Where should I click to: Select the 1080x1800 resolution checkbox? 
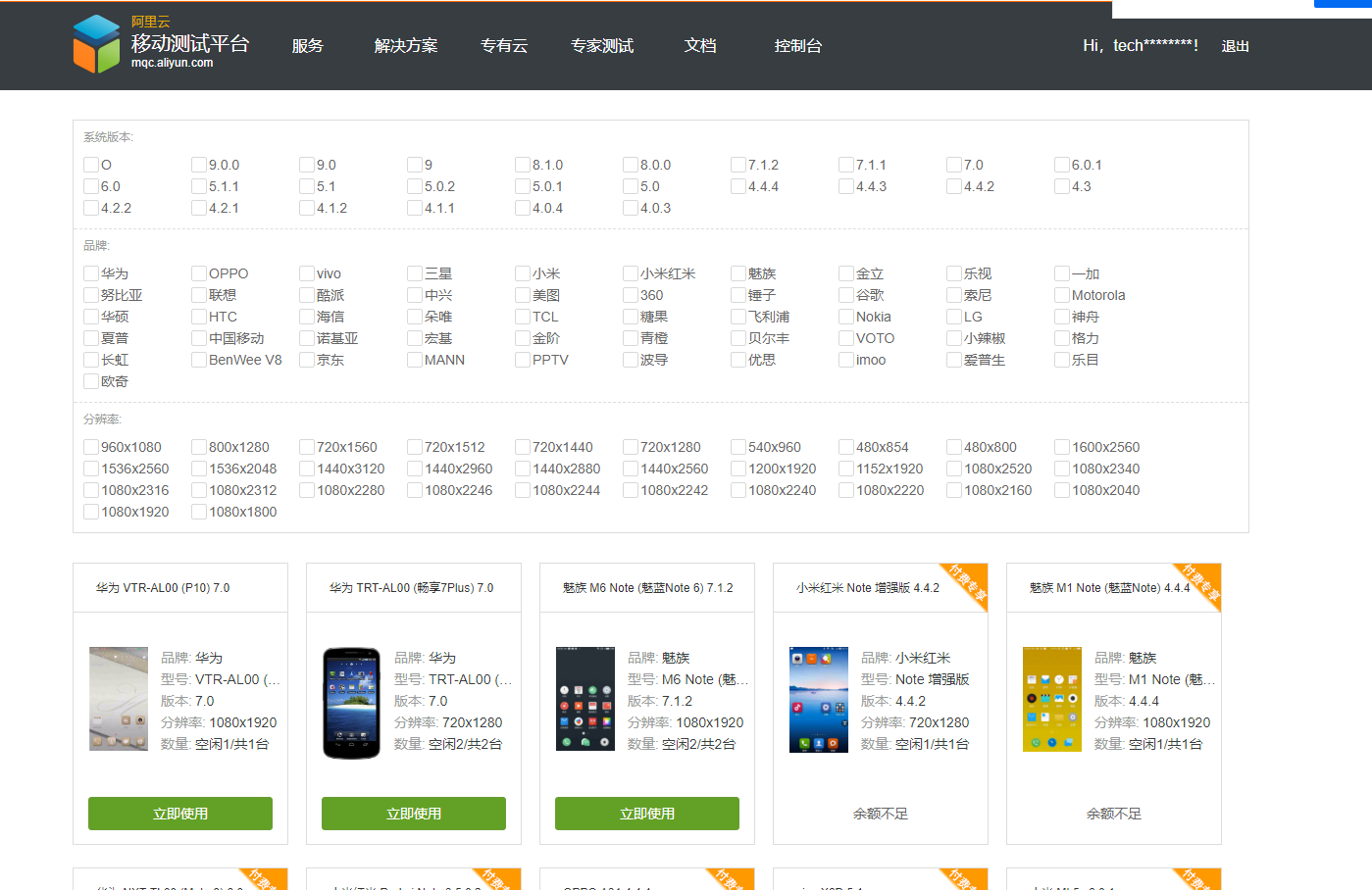point(199,512)
